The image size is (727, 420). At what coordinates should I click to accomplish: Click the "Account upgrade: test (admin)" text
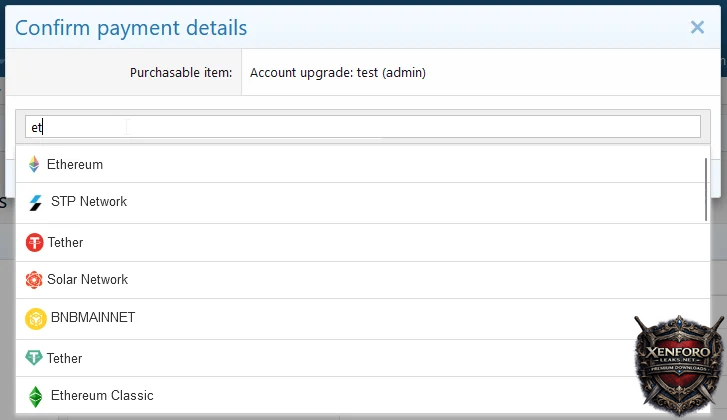pyautogui.click(x=338, y=72)
